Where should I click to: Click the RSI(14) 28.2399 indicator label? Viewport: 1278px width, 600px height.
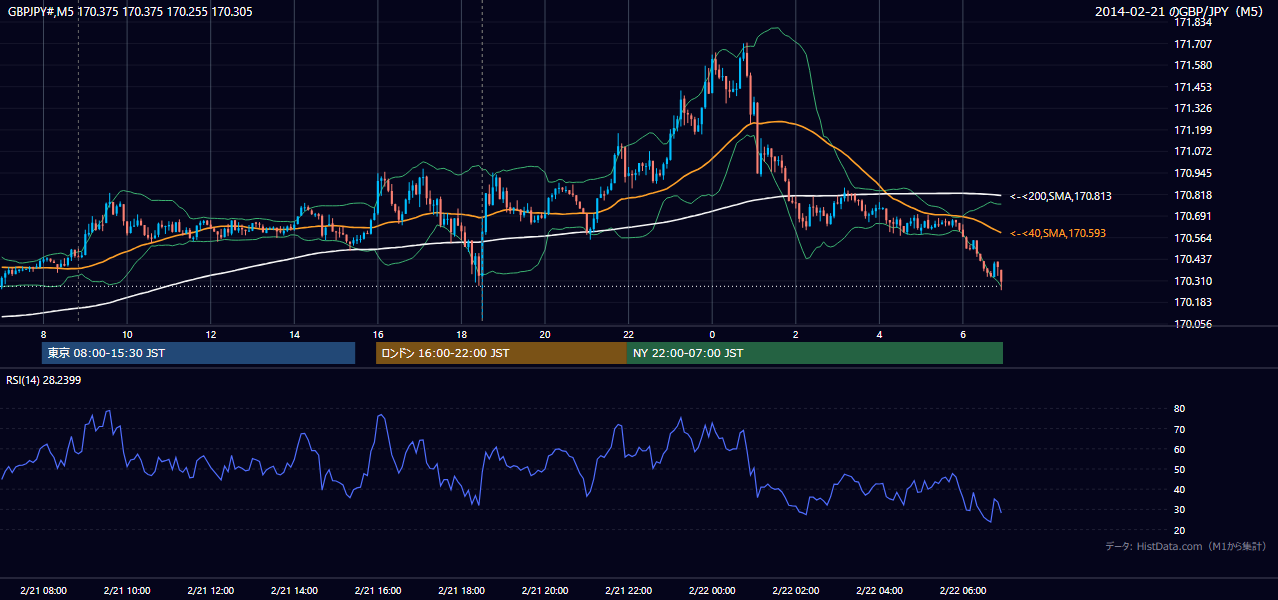(46, 380)
